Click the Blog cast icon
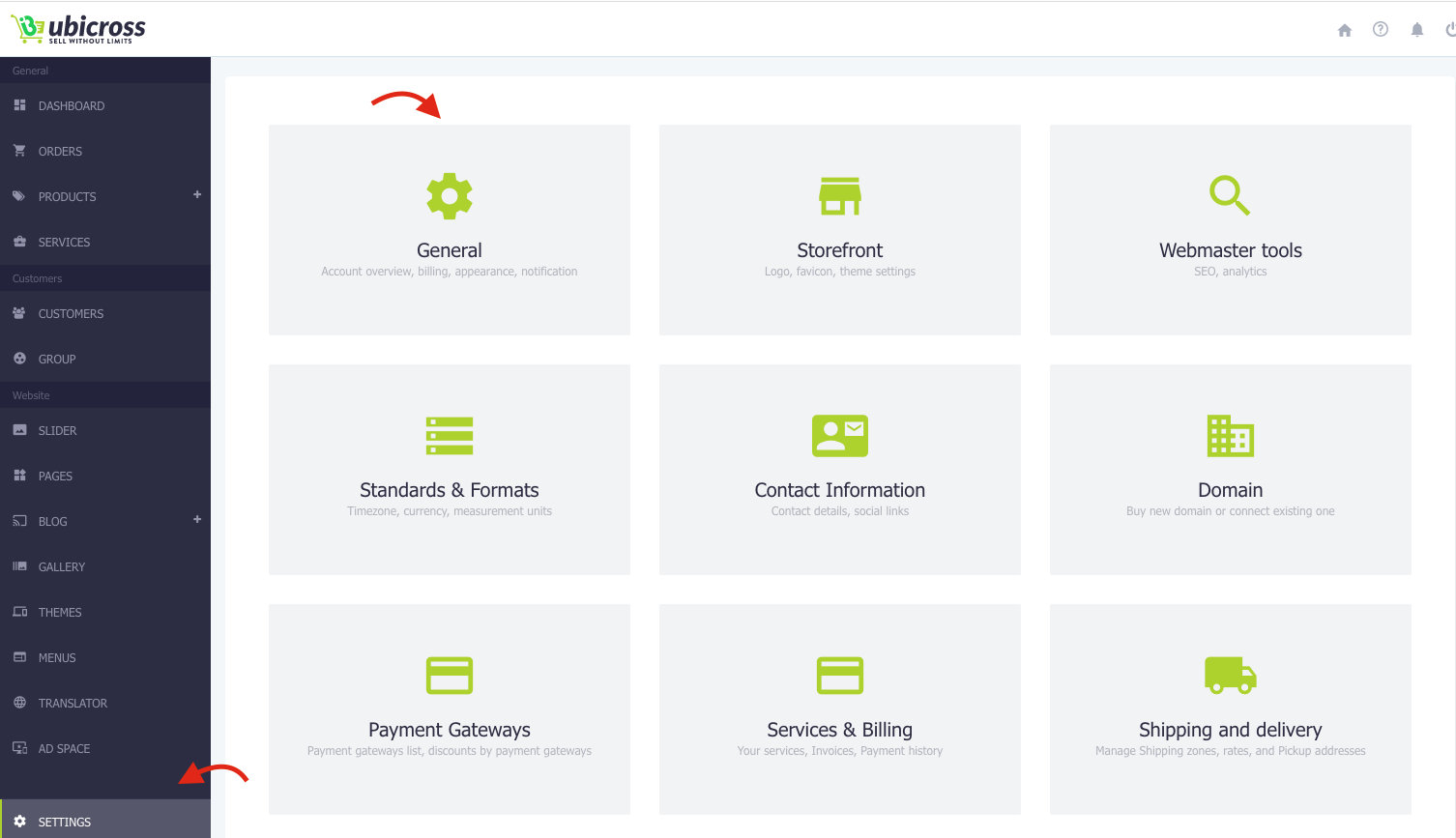 click(x=19, y=520)
